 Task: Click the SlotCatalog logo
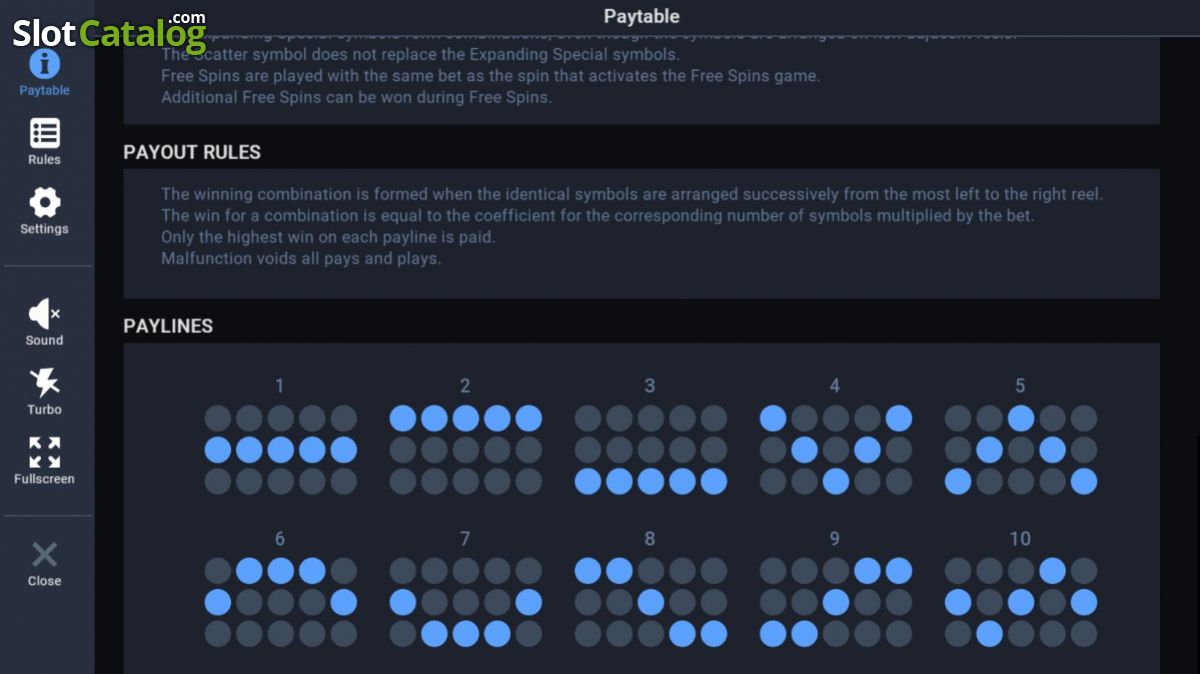tap(109, 32)
